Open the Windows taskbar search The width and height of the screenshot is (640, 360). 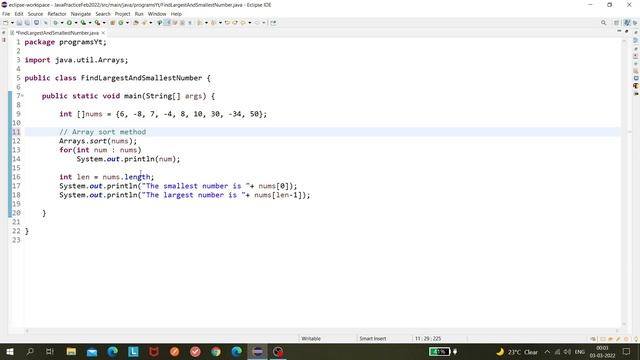pos(30,351)
